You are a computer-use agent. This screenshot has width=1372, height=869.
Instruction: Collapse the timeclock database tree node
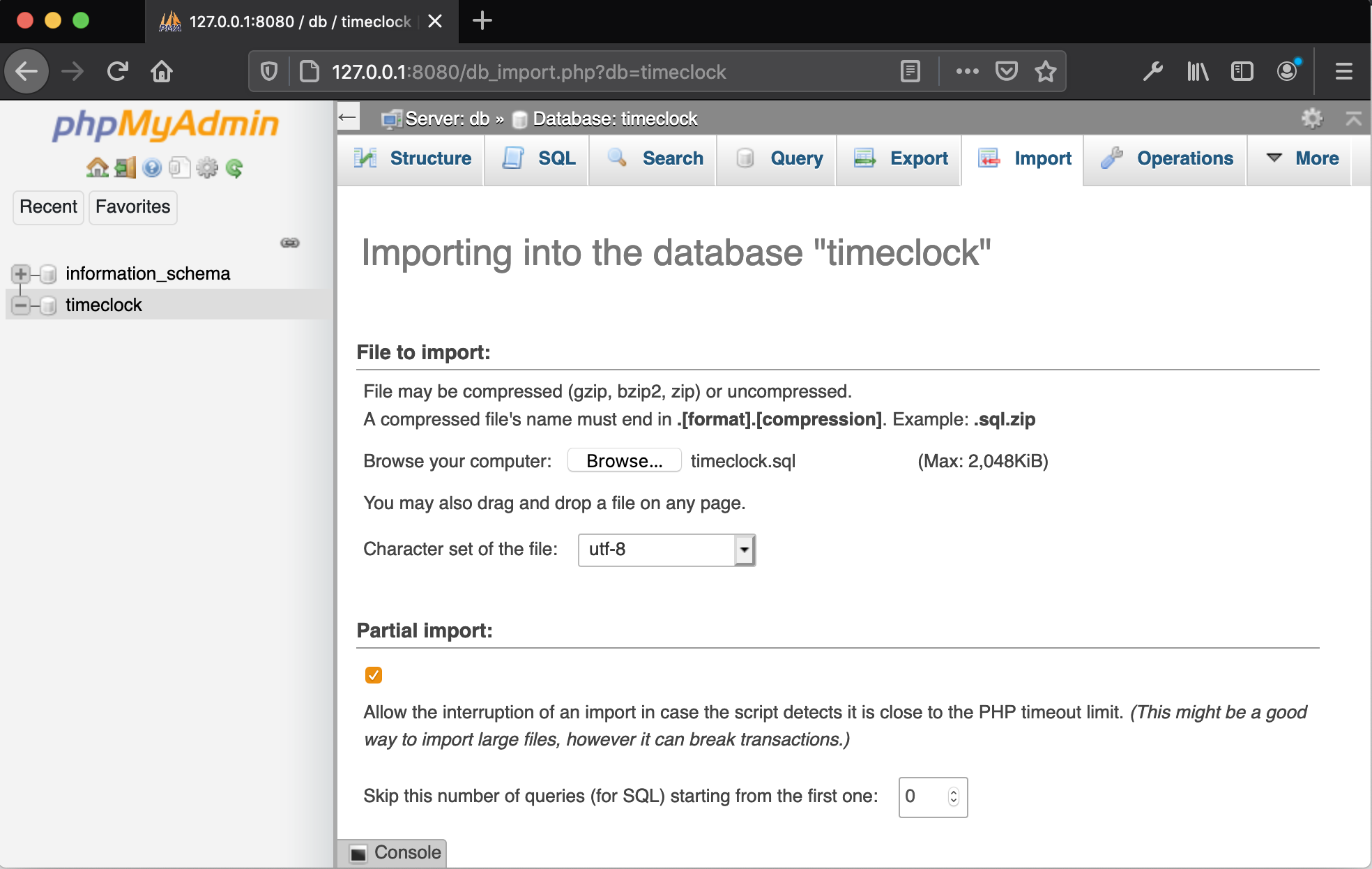(21, 305)
